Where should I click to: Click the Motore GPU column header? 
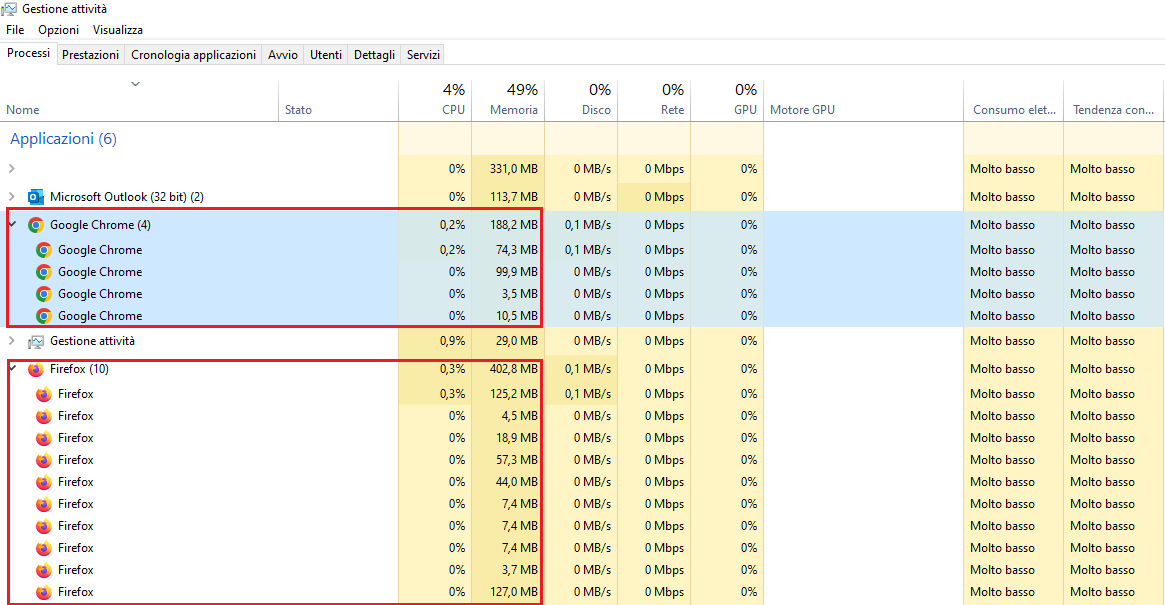coord(863,100)
